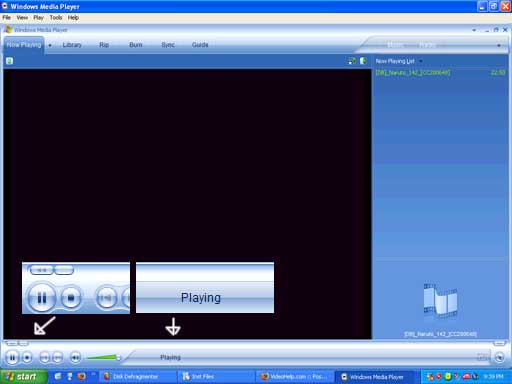Switch to the Burn tab
The width and height of the screenshot is (512, 384).
(136, 45)
